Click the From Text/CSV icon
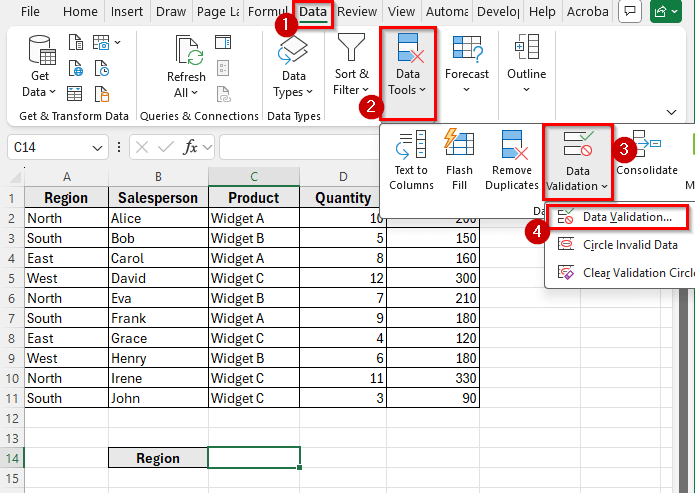Image resolution: width=695 pixels, height=493 pixels. tap(76, 43)
